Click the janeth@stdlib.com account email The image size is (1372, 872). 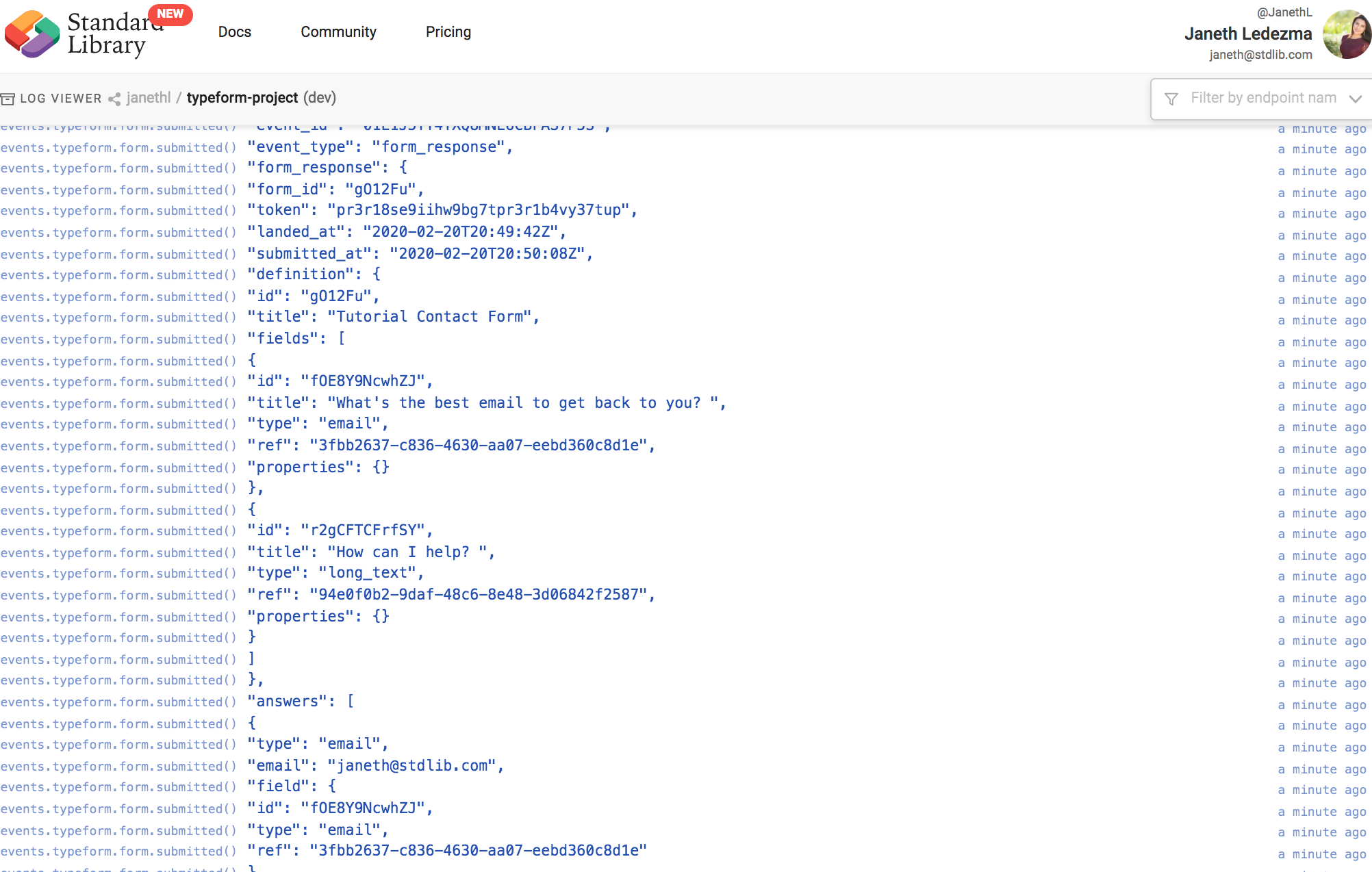pyautogui.click(x=1260, y=55)
